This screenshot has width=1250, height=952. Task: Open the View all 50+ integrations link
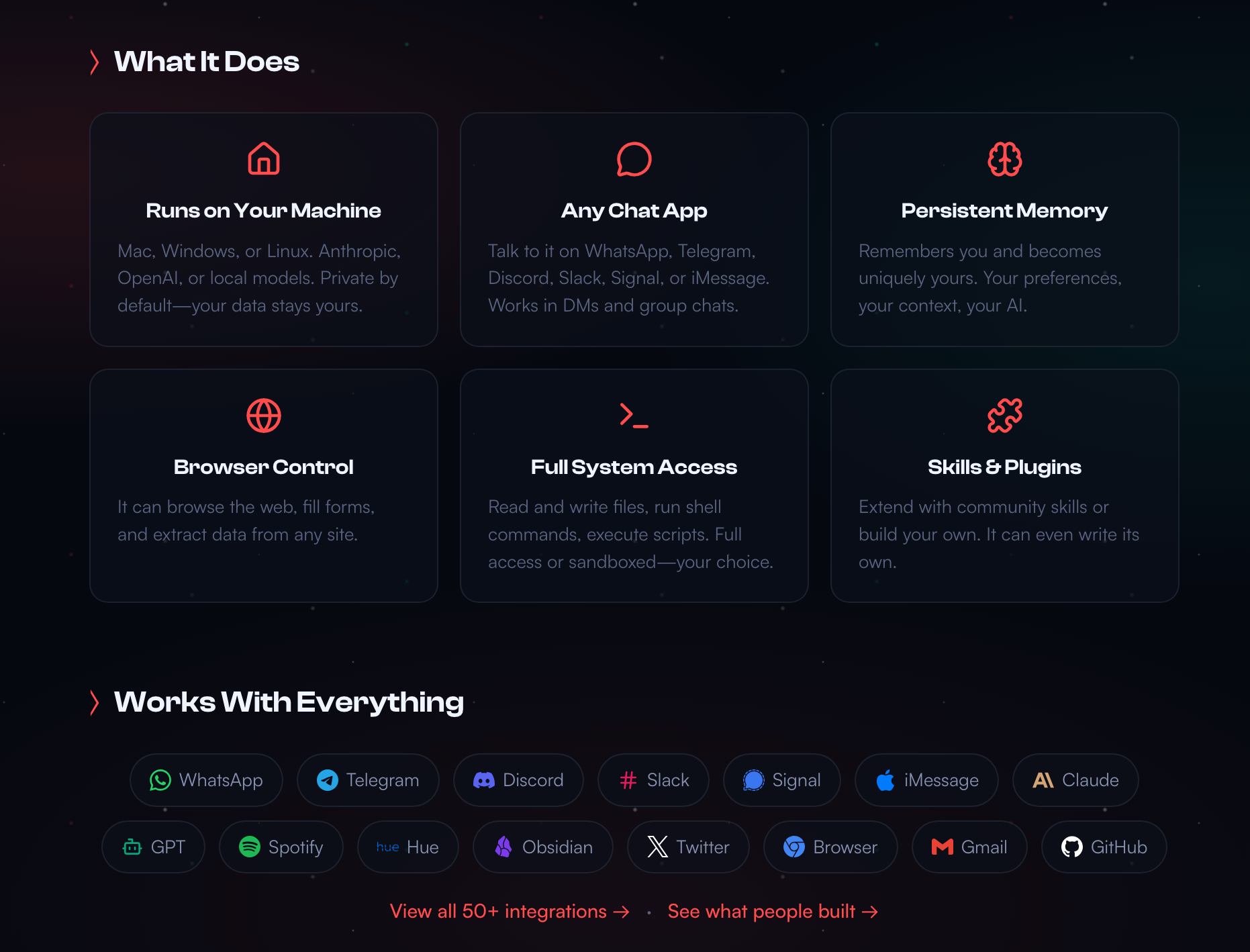[510, 912]
